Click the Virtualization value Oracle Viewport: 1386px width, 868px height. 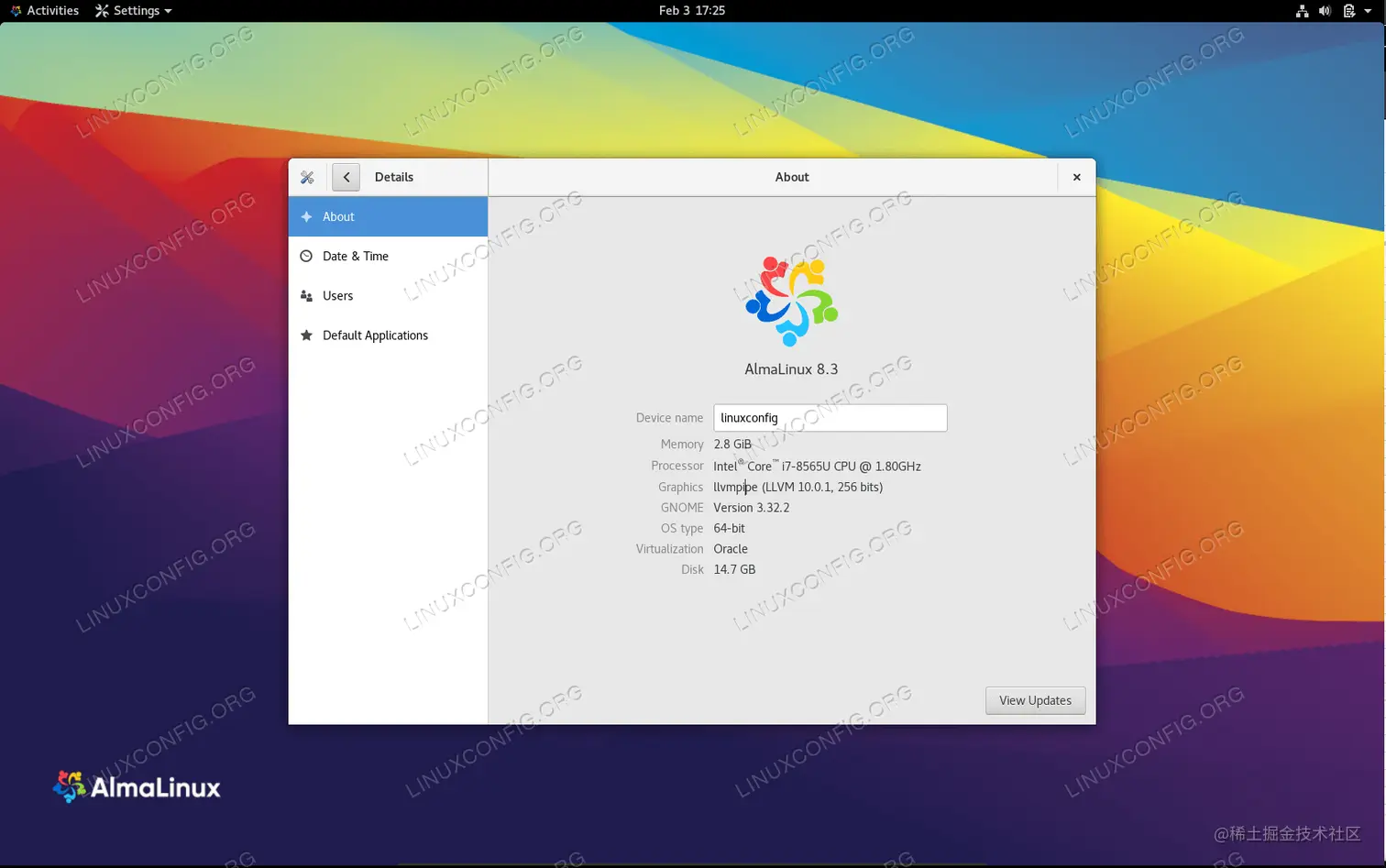[731, 549]
